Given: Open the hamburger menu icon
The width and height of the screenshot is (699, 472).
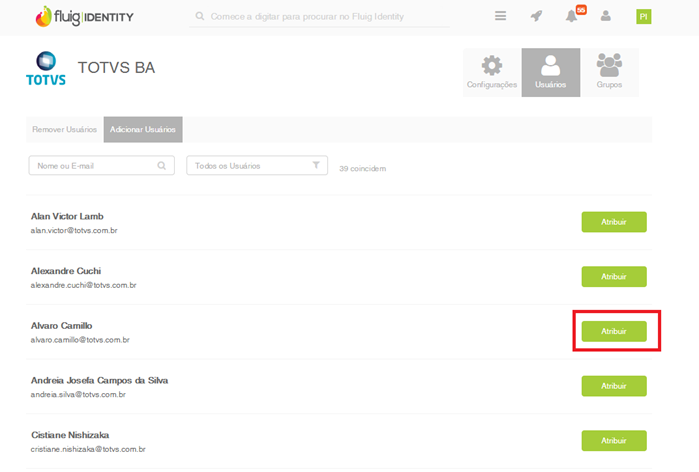Looking at the screenshot, I should 500,16.
